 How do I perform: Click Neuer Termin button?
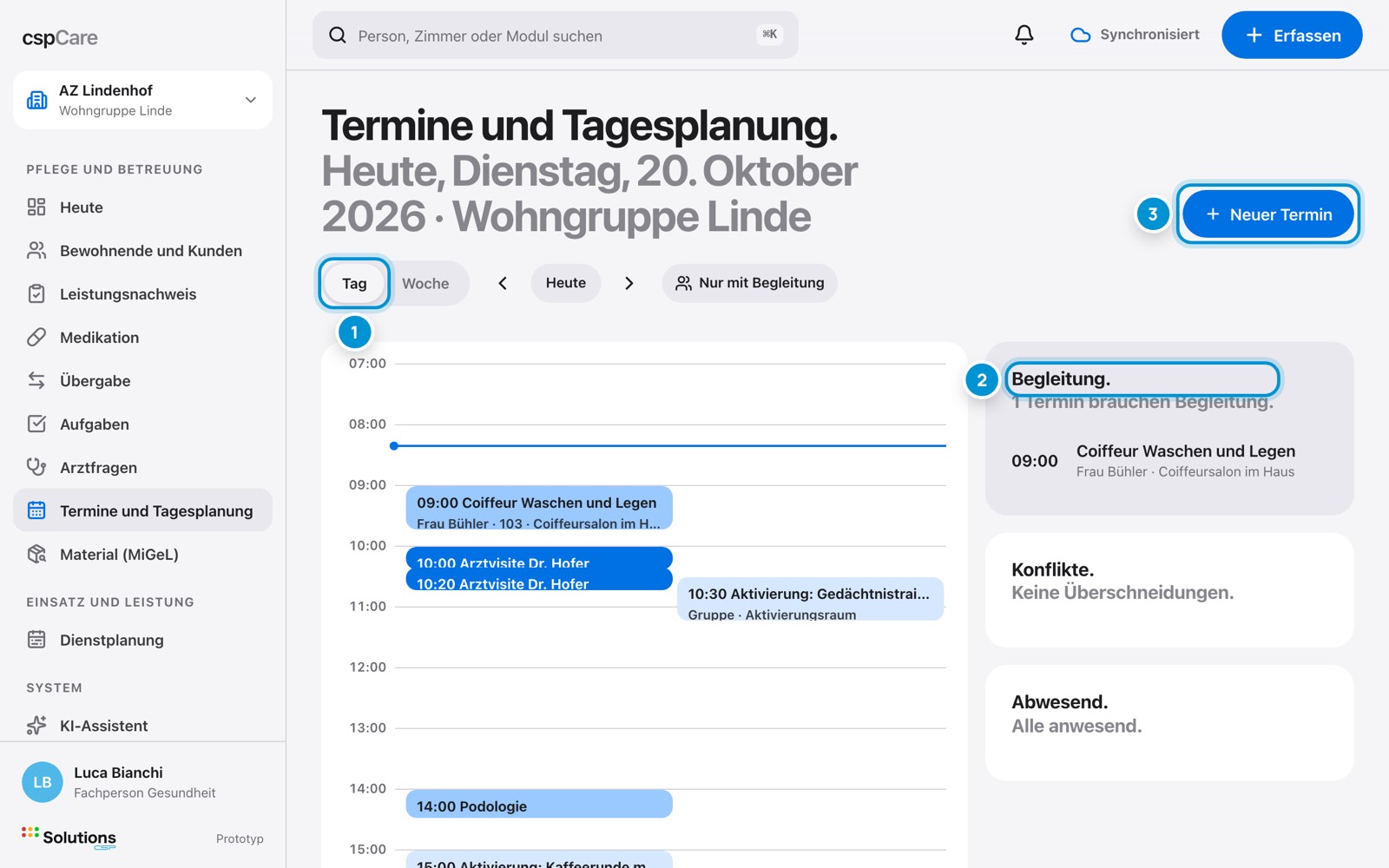point(1268,214)
